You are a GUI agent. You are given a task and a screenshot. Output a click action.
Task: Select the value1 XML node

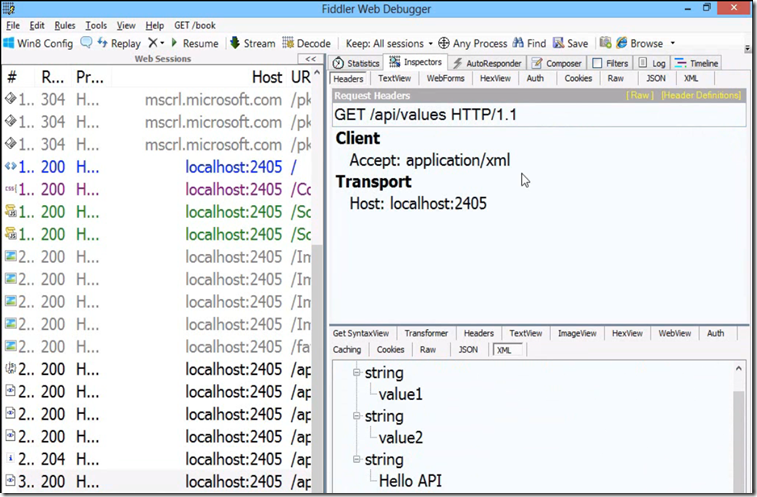click(x=401, y=394)
